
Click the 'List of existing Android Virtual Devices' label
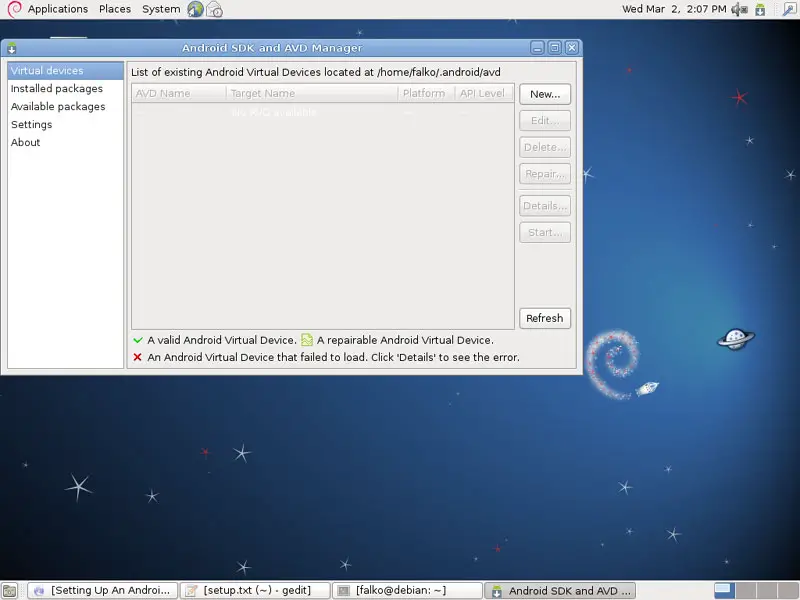(316, 72)
